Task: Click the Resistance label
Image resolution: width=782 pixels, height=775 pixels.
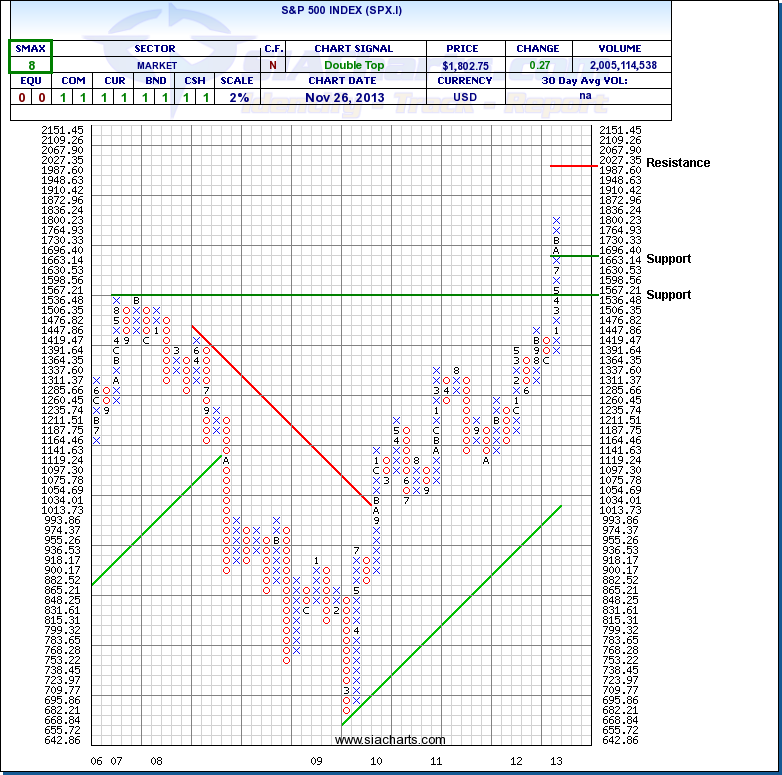Action: click(677, 163)
